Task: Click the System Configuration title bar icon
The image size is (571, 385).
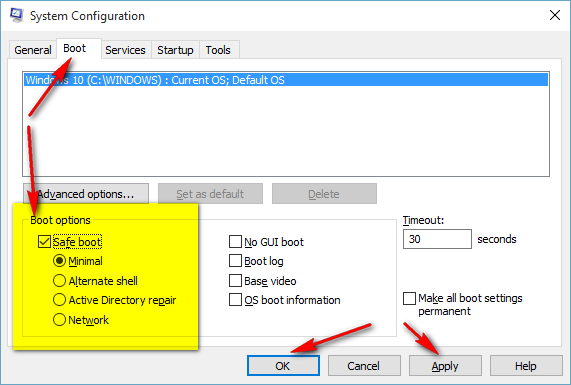Action: [16, 15]
